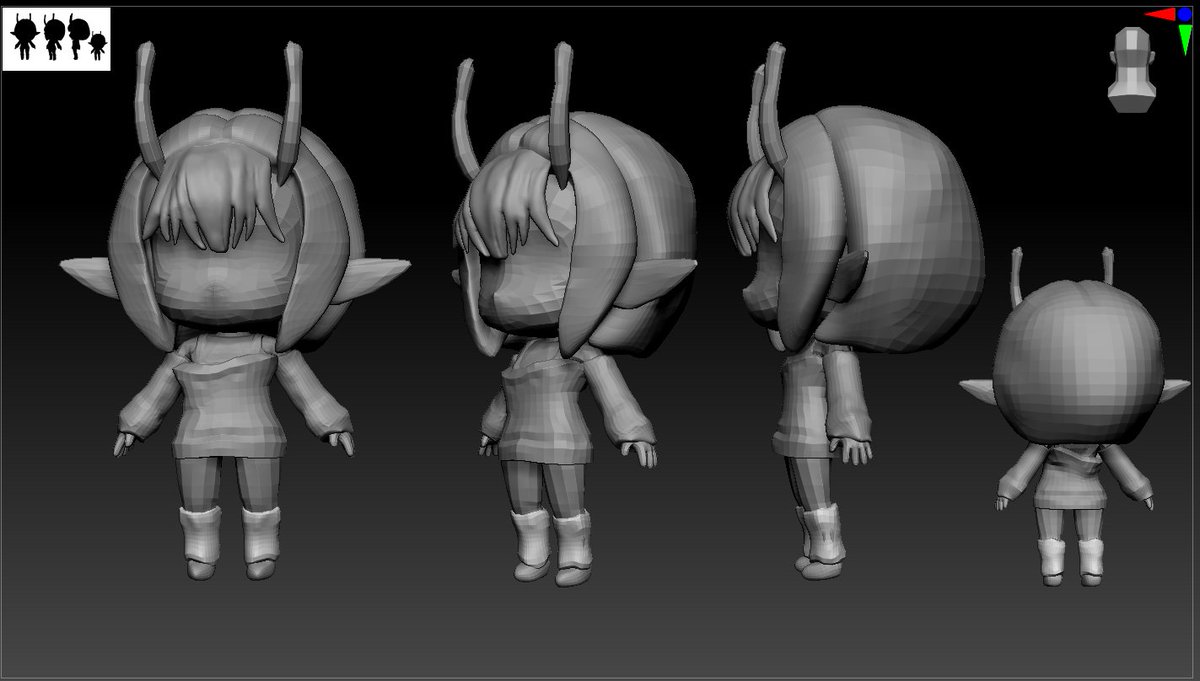Click the head-shaped camera orientation gizmo
This screenshot has height=681, width=1200.
click(x=1131, y=68)
